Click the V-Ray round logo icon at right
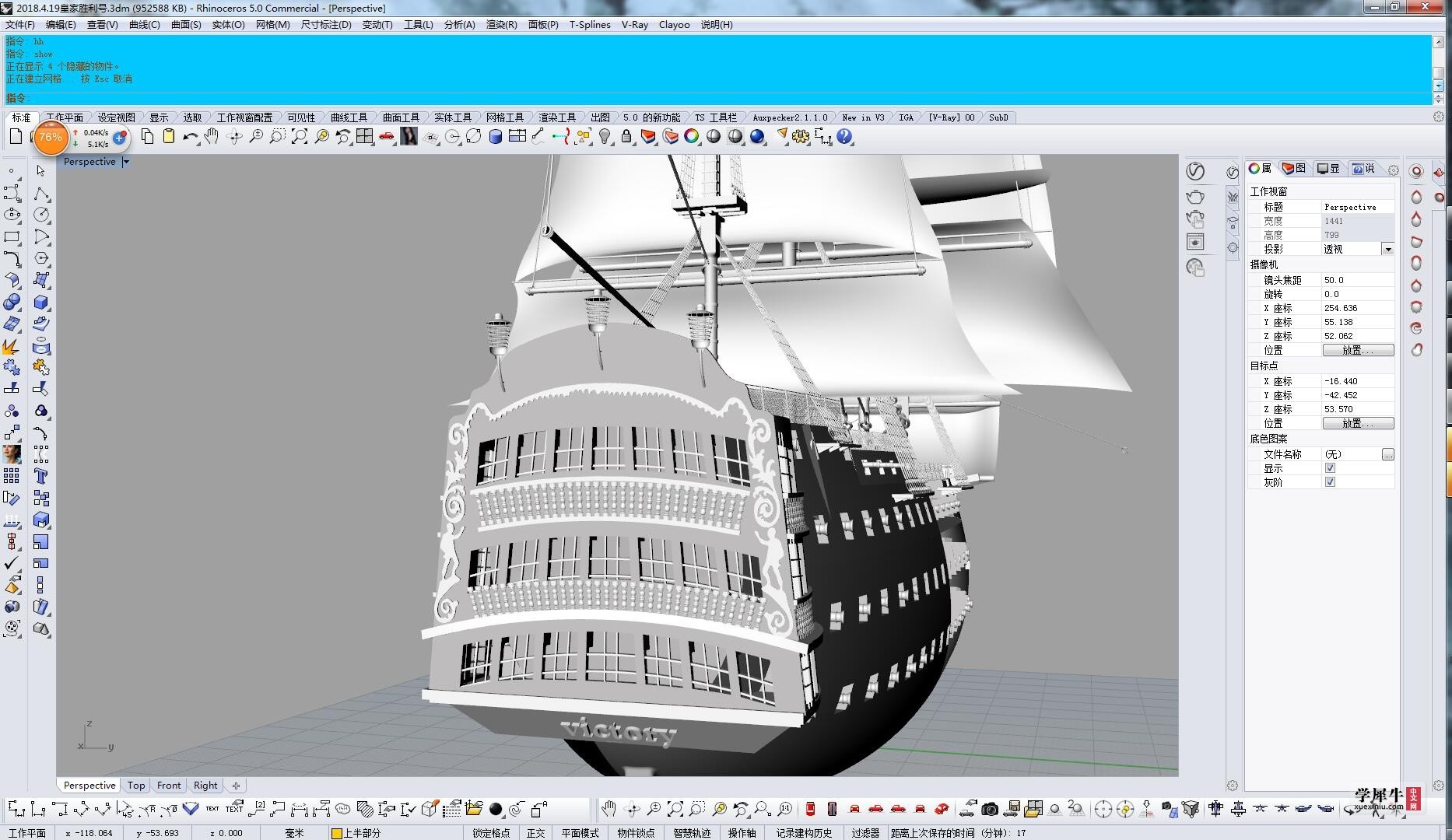This screenshot has height=840, width=1452. [1195, 170]
